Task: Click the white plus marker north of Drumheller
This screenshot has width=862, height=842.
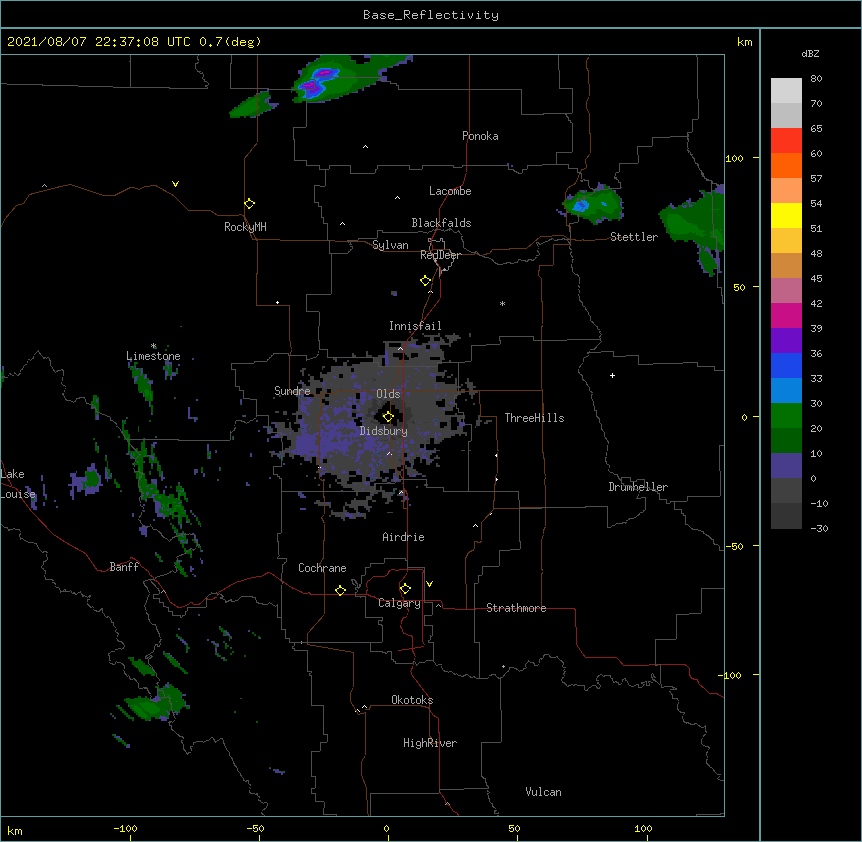Action: coord(612,375)
